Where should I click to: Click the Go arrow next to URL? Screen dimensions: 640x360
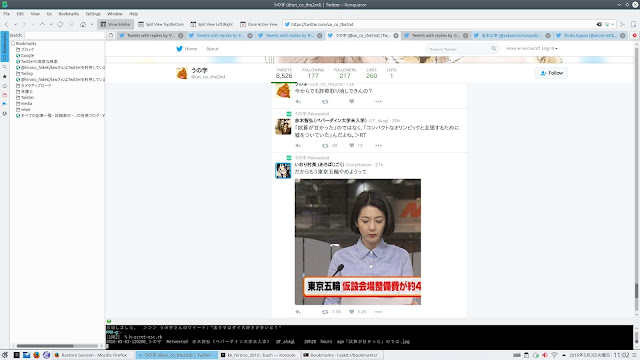(x=622, y=24)
